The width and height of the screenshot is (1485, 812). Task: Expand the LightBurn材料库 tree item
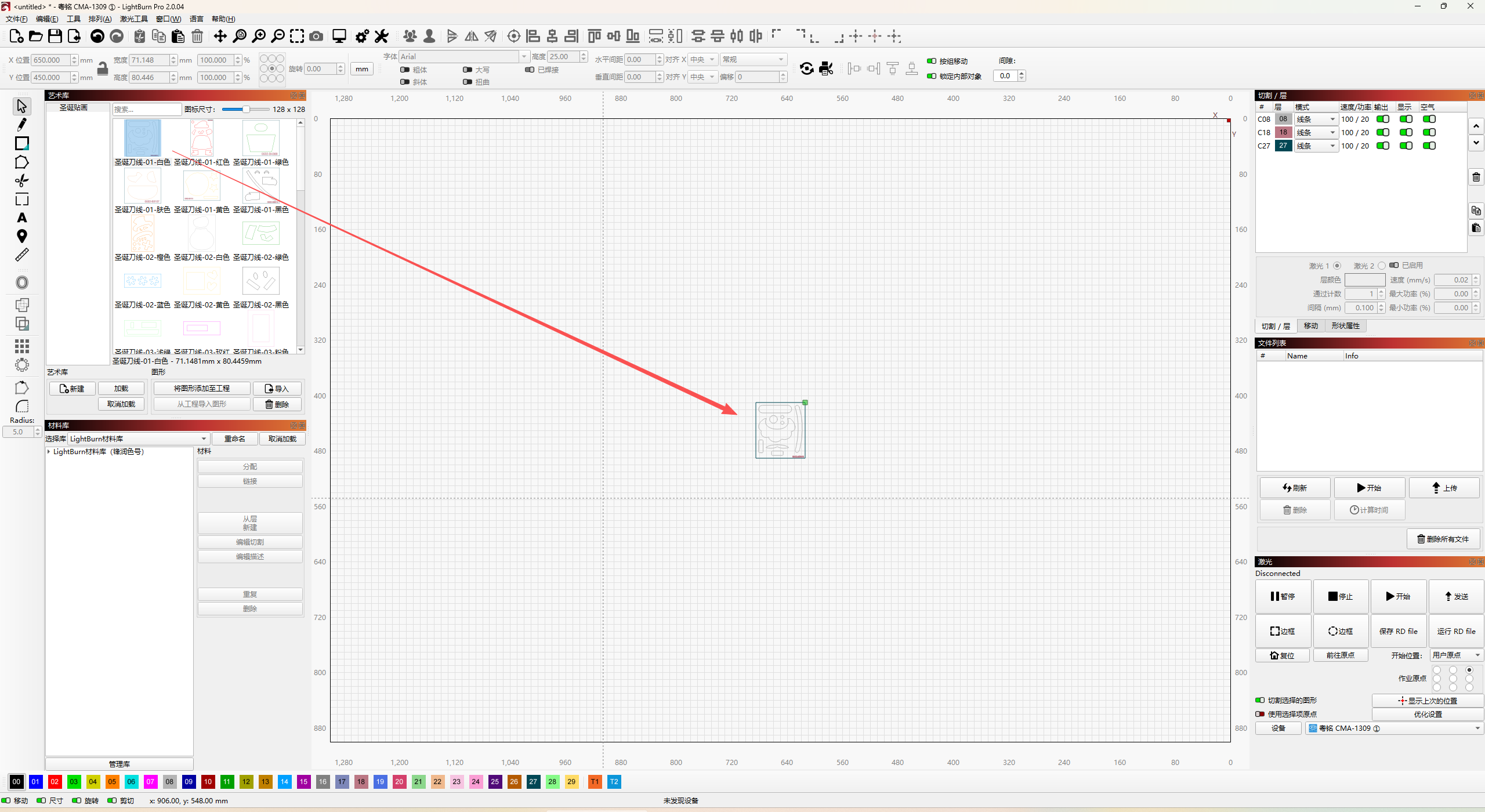pyautogui.click(x=49, y=452)
